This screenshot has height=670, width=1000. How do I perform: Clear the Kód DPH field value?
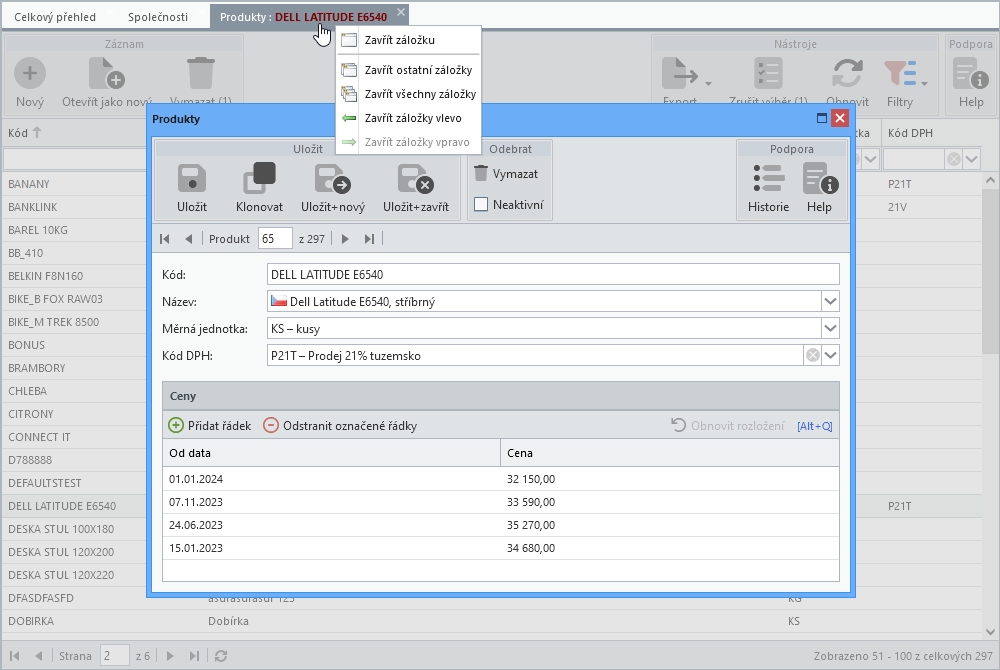pos(812,356)
